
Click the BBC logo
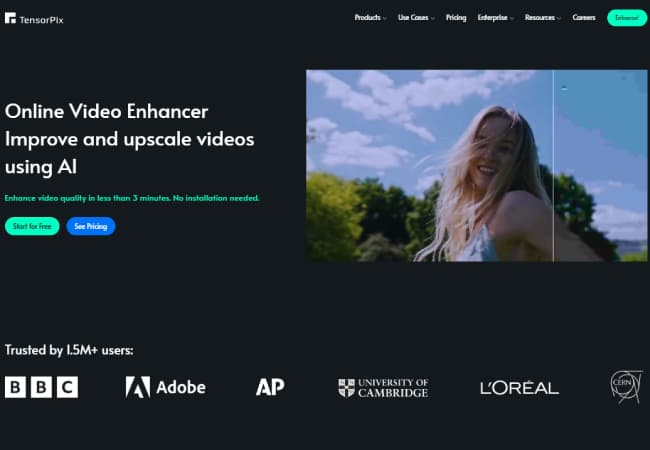41,387
